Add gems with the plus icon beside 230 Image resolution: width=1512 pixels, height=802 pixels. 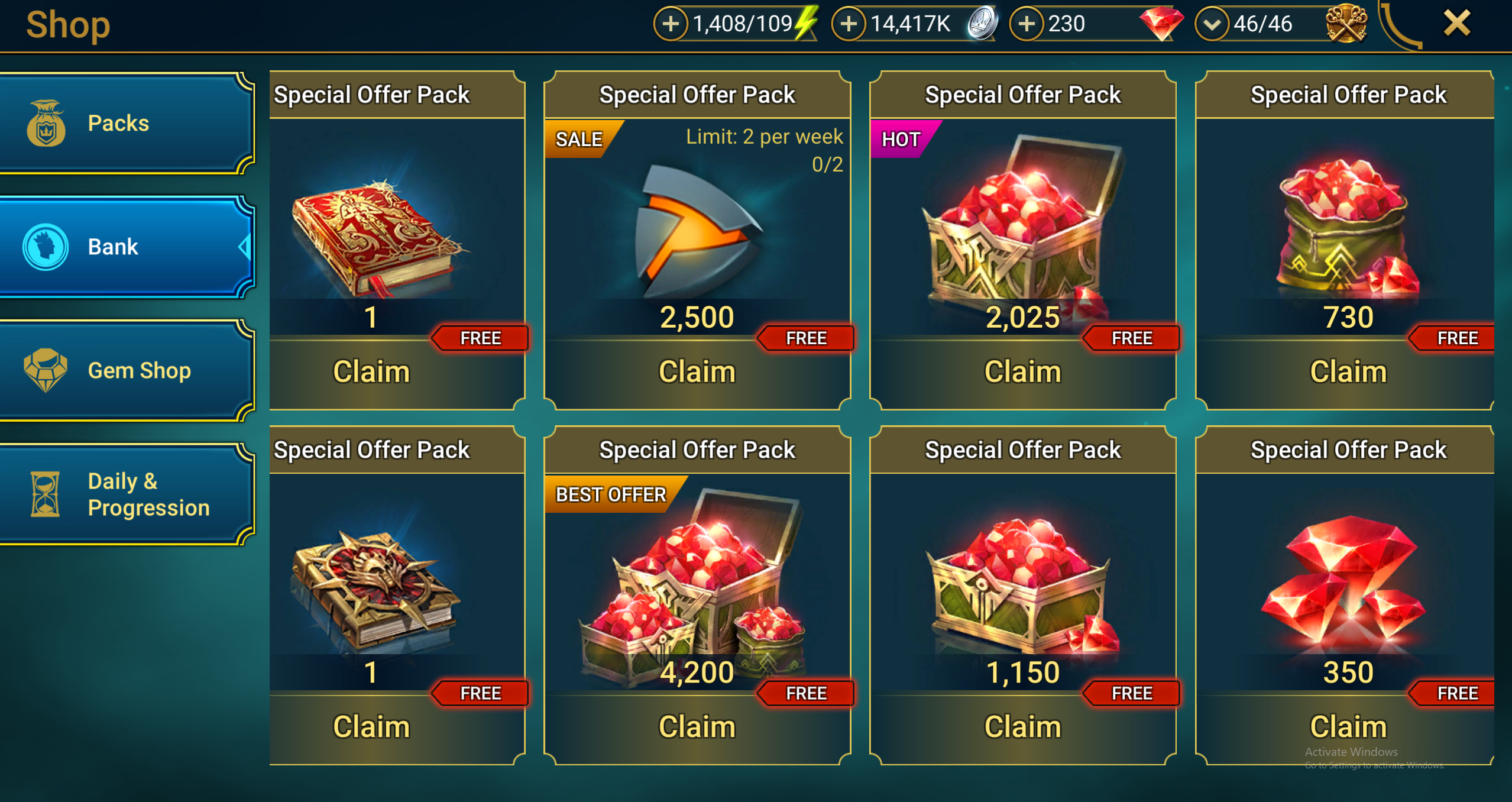pyautogui.click(x=1027, y=24)
